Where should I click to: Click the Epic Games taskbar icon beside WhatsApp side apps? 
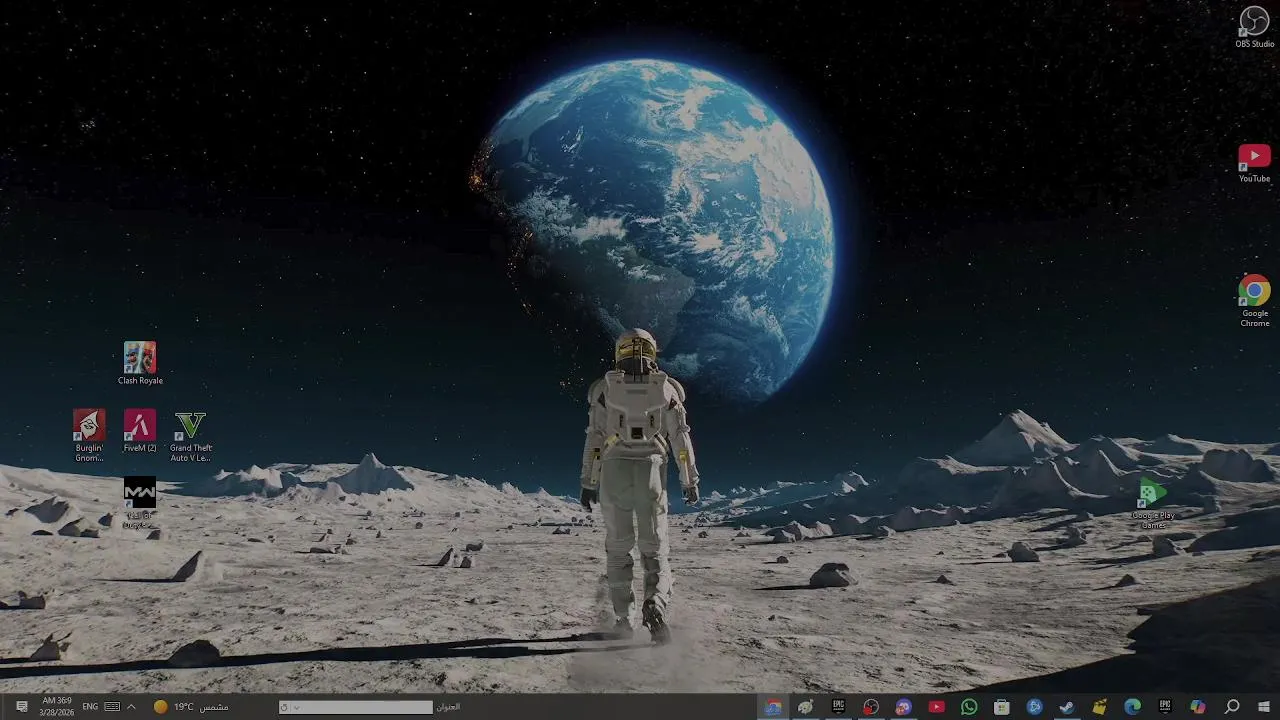click(x=838, y=707)
